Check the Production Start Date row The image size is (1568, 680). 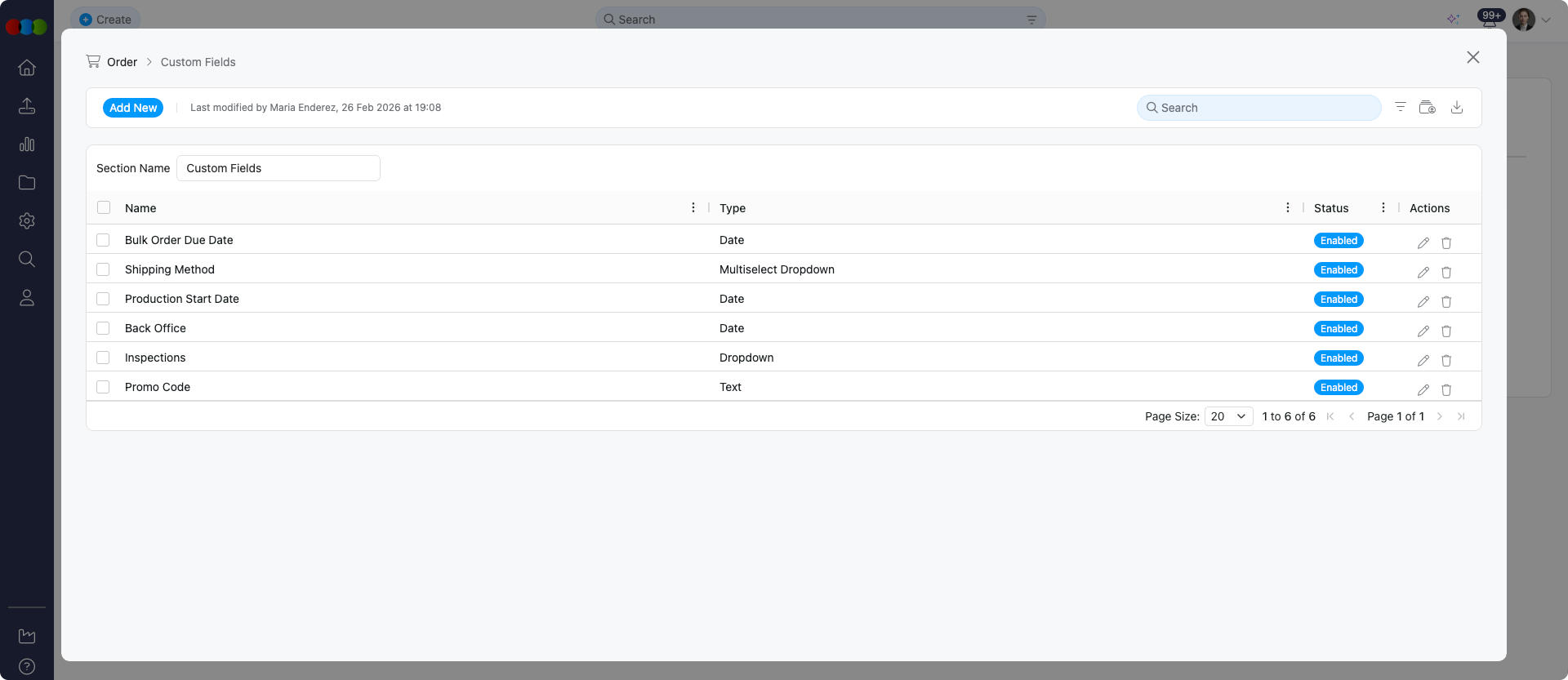pos(103,299)
